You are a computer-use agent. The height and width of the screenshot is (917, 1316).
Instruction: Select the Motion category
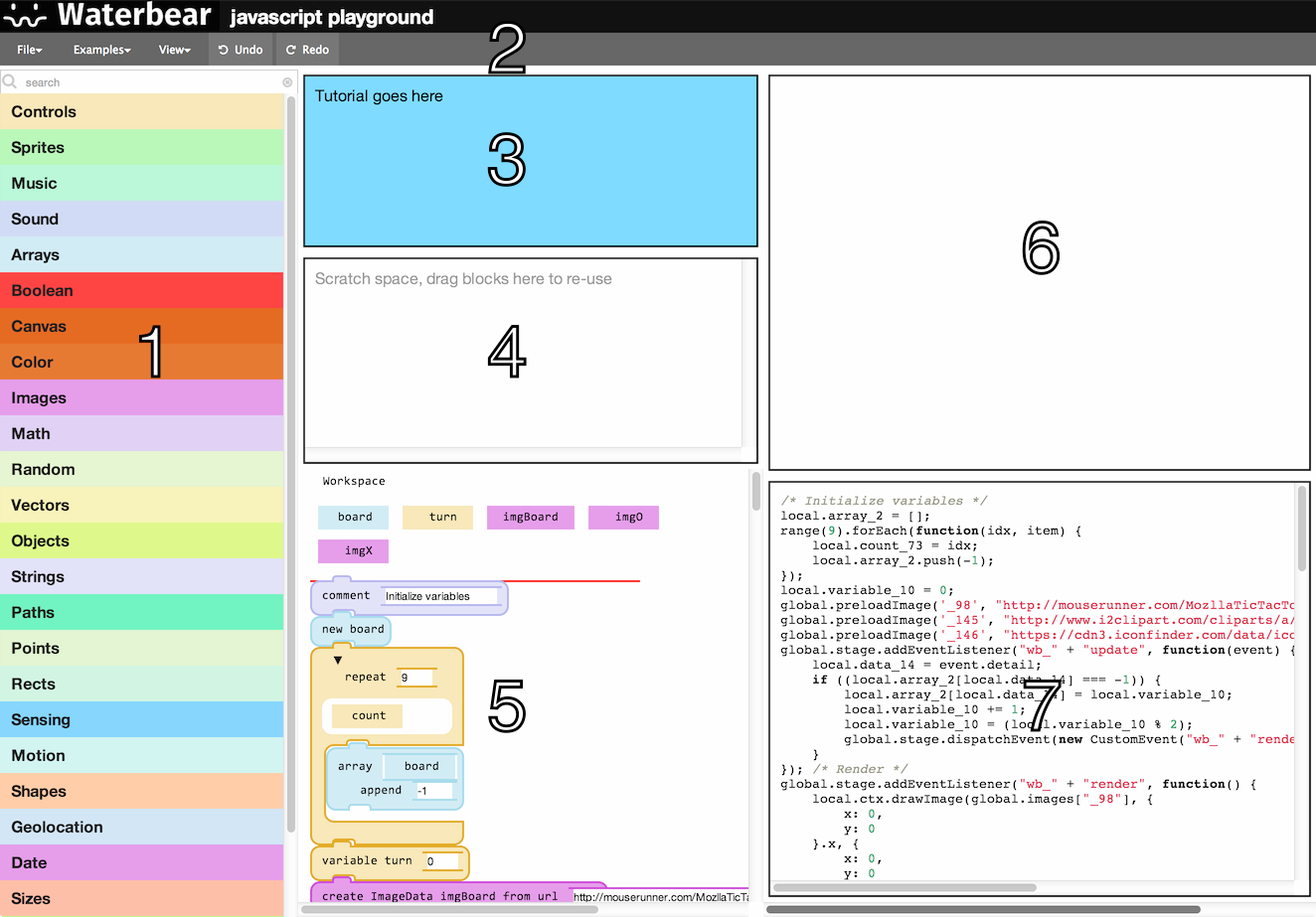point(142,755)
